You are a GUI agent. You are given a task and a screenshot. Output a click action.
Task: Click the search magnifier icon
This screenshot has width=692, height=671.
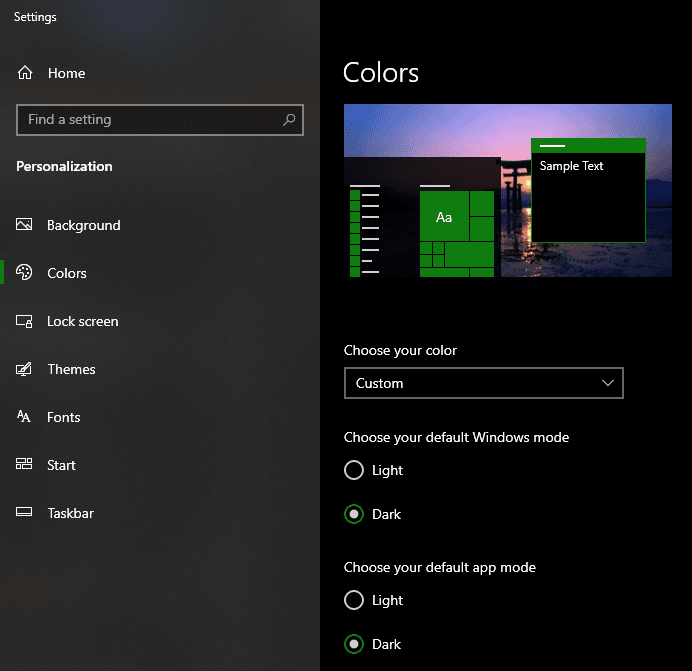click(x=289, y=120)
